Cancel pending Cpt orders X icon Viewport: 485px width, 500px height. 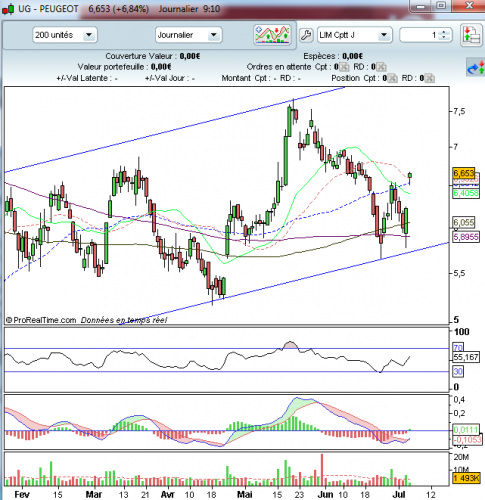(344, 67)
